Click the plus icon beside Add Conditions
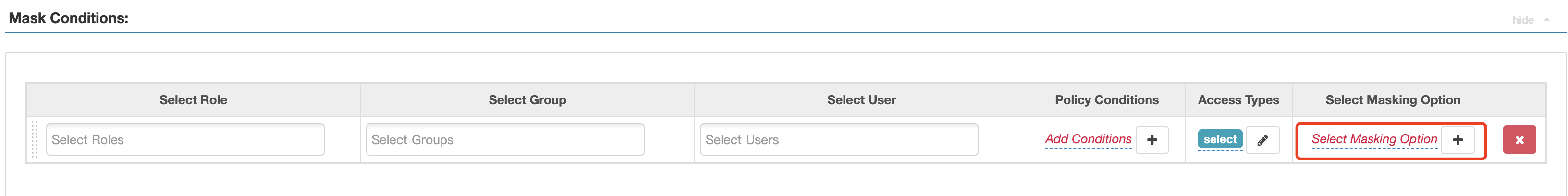The height and width of the screenshot is (196, 1568). 1151,140
